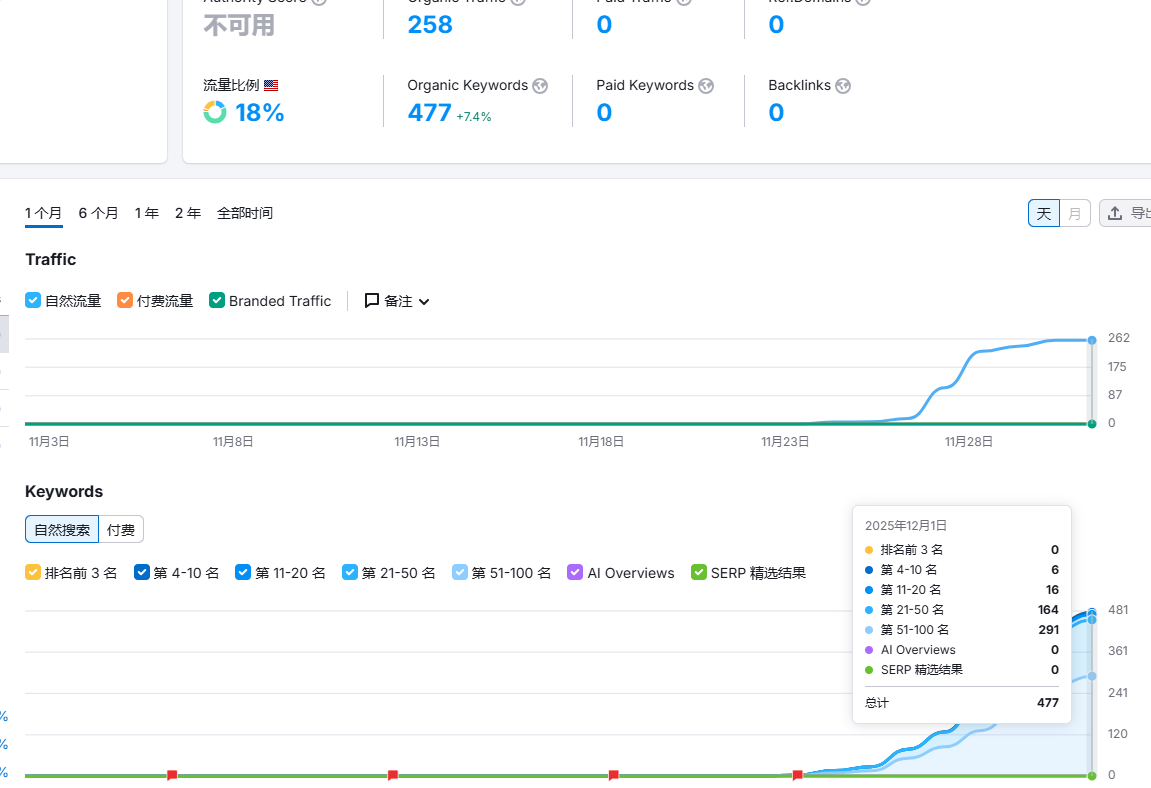Open the 全部时间 time range

click(x=245, y=213)
